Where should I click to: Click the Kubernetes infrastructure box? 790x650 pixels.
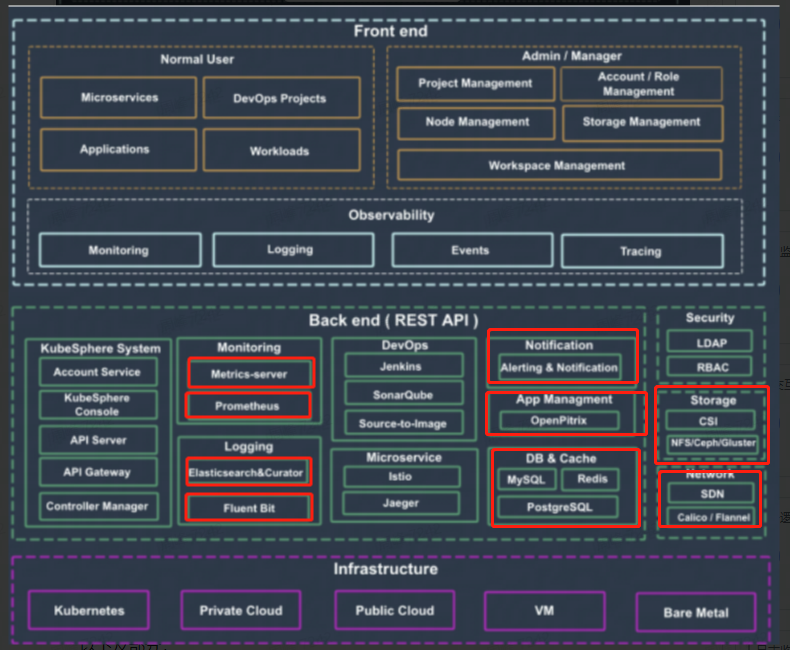(x=89, y=610)
